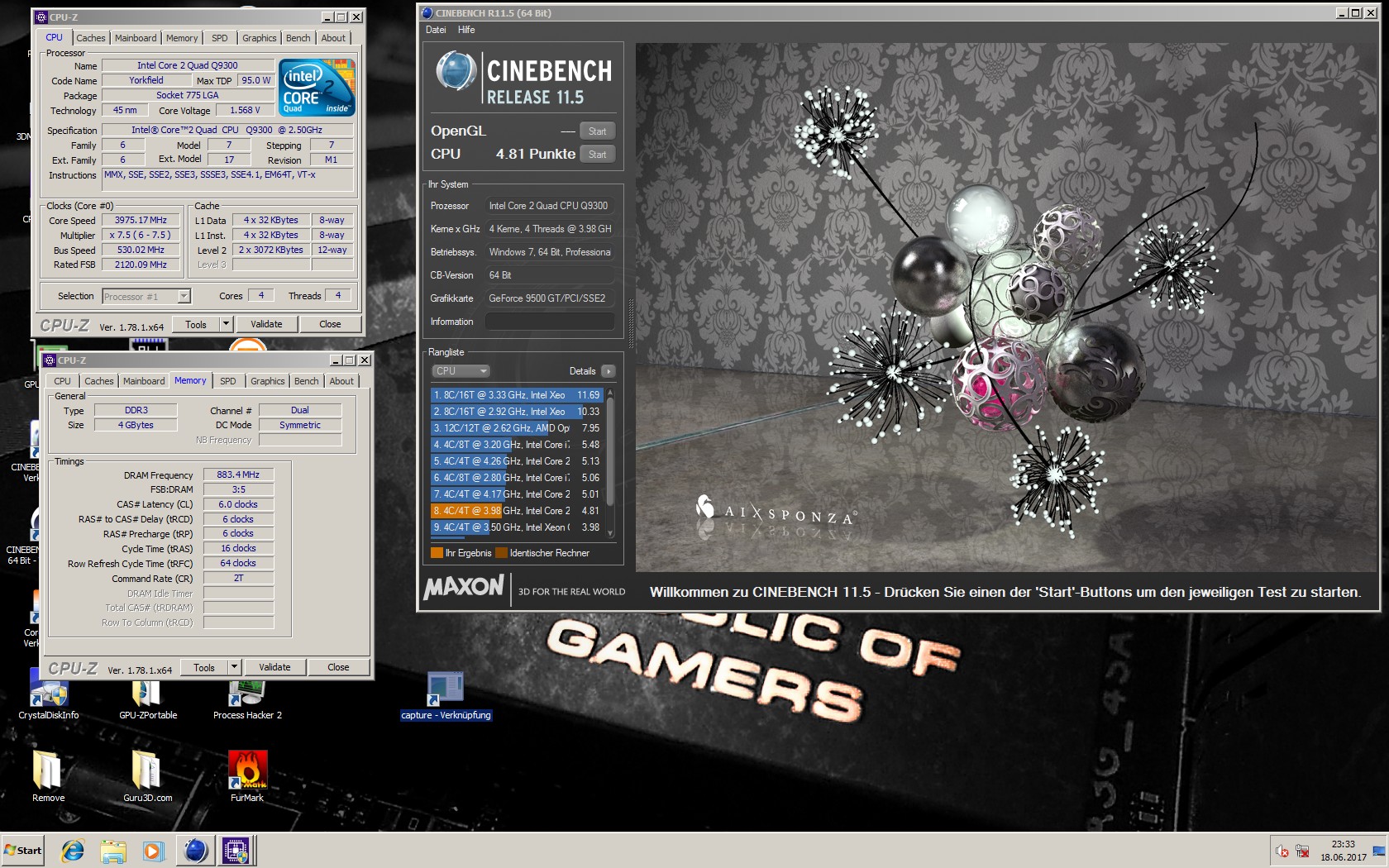Open GPU-ZPortable desktop icon
Viewport: 1389px width, 868px height.
147,693
